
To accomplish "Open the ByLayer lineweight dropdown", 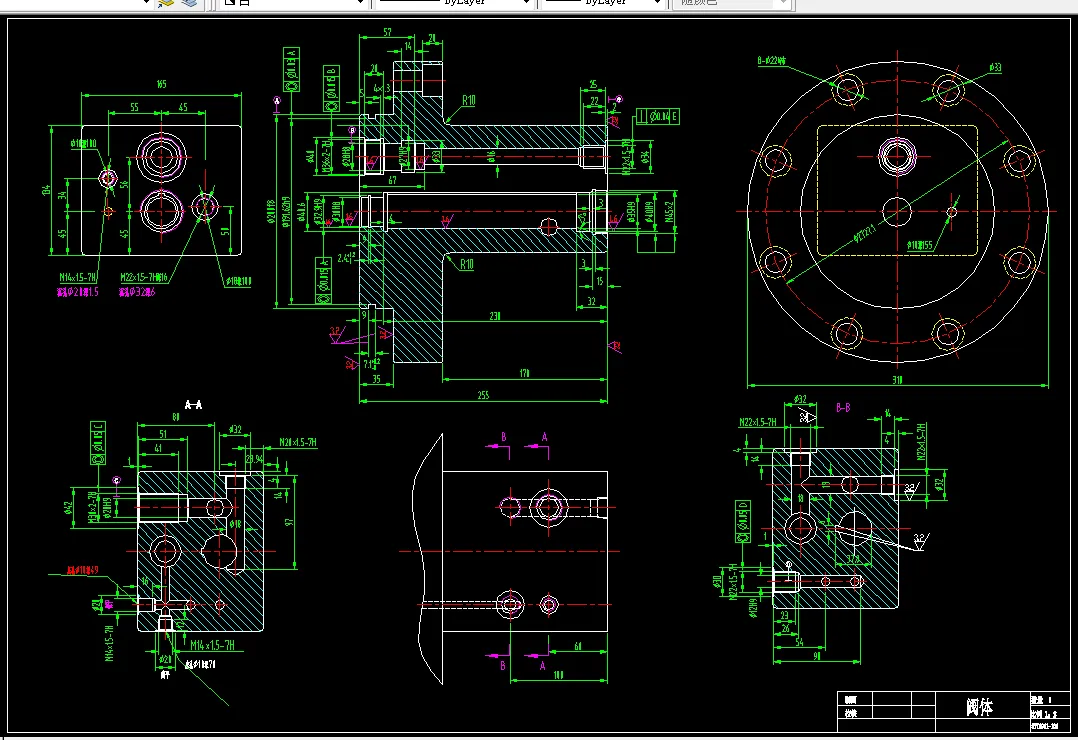I will 657,3.
